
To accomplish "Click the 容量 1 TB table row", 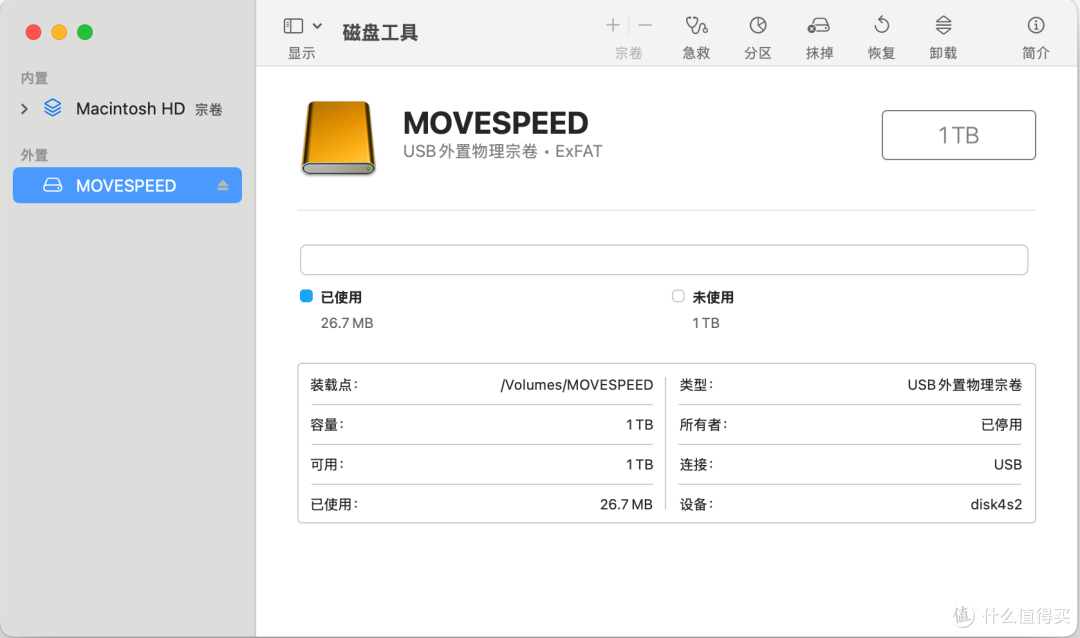I will 481,425.
